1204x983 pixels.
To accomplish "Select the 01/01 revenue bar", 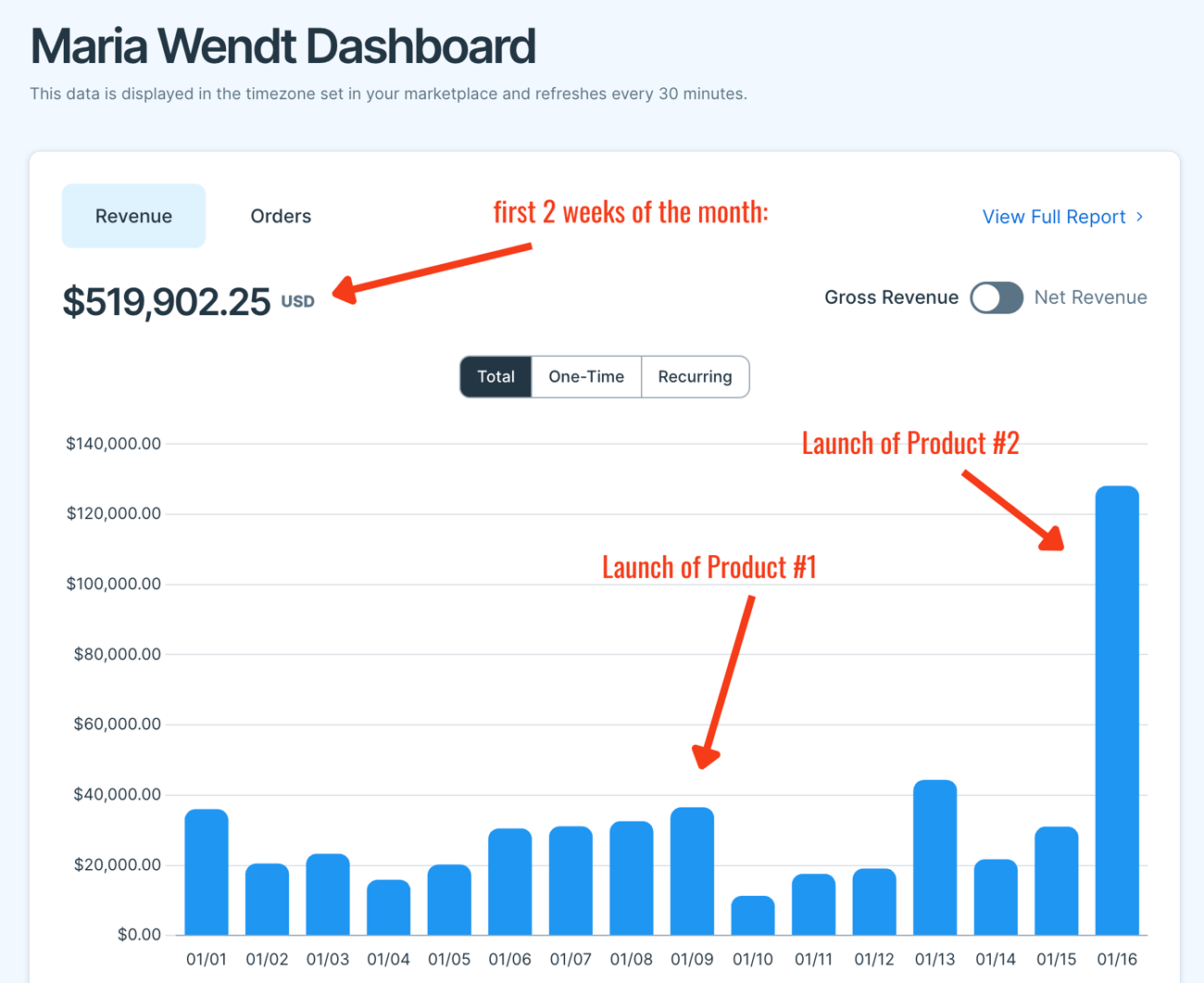I will (x=207, y=872).
